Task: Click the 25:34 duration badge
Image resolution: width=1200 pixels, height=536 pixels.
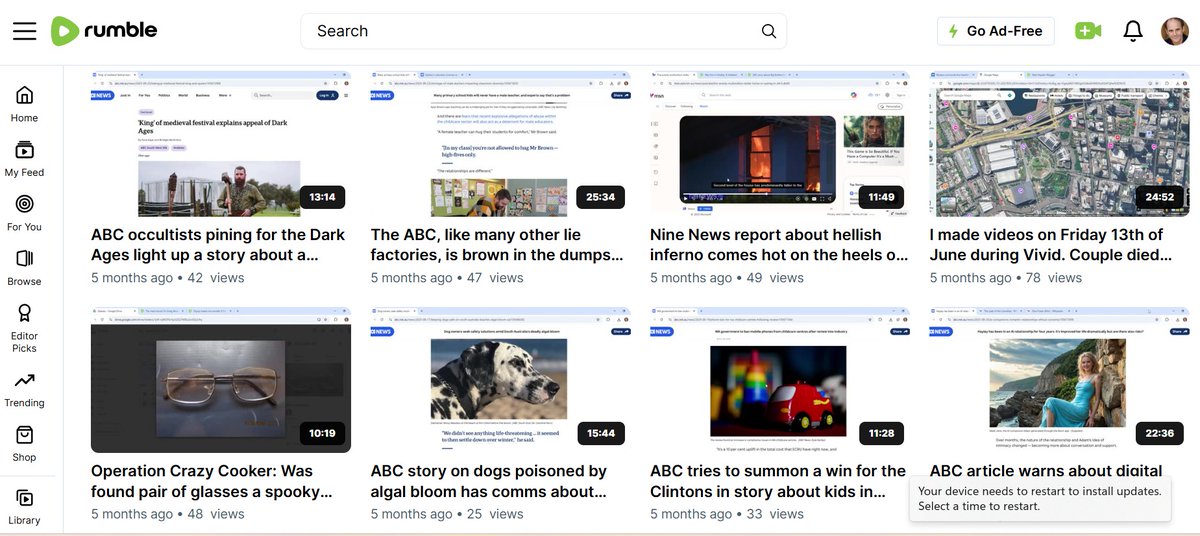Action: coord(600,197)
